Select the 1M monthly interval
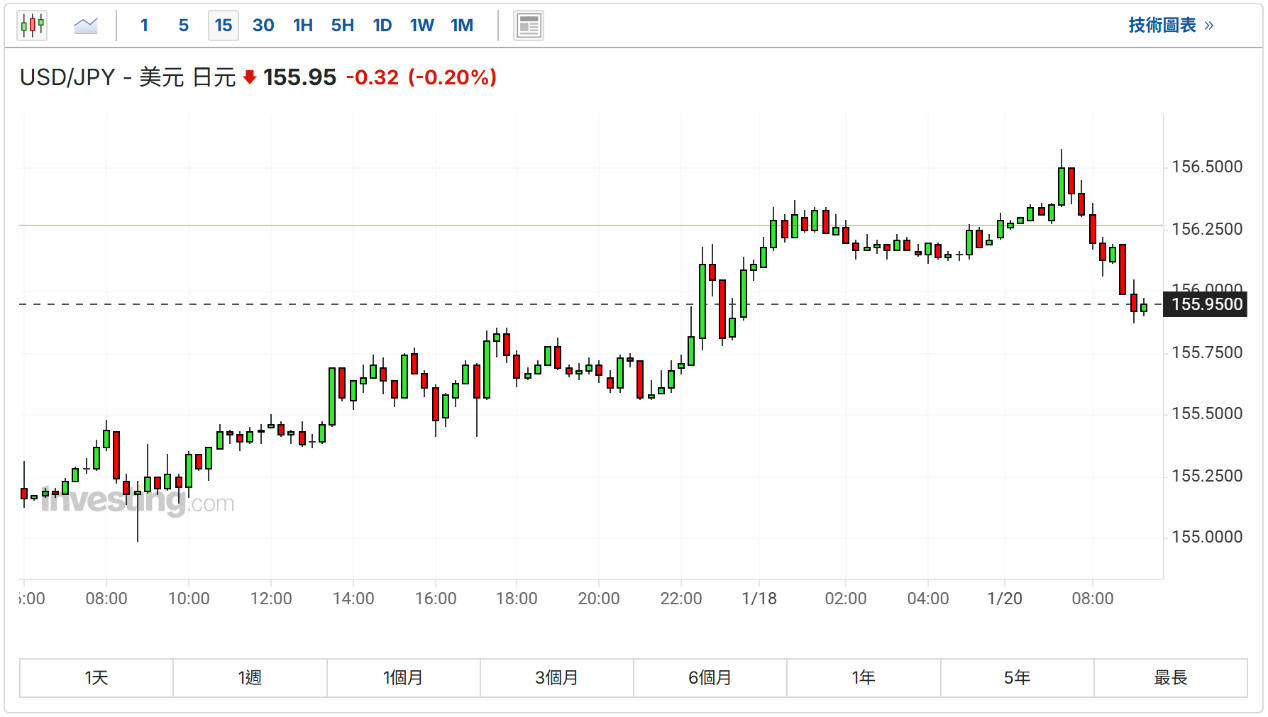 [462, 25]
